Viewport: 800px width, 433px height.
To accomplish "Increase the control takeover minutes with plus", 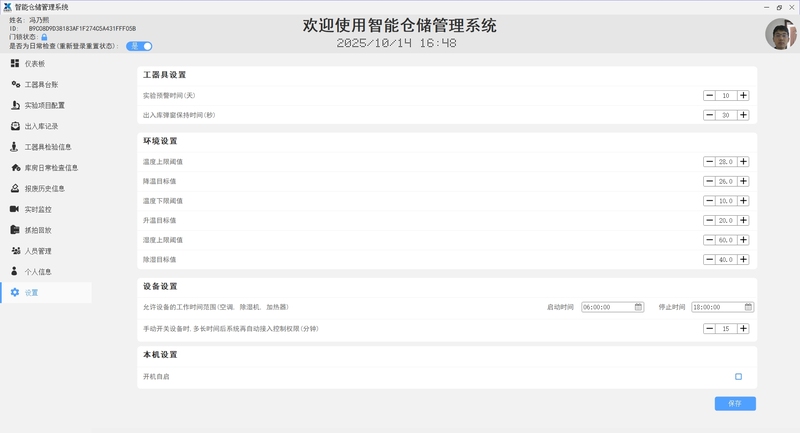I will [x=743, y=328].
